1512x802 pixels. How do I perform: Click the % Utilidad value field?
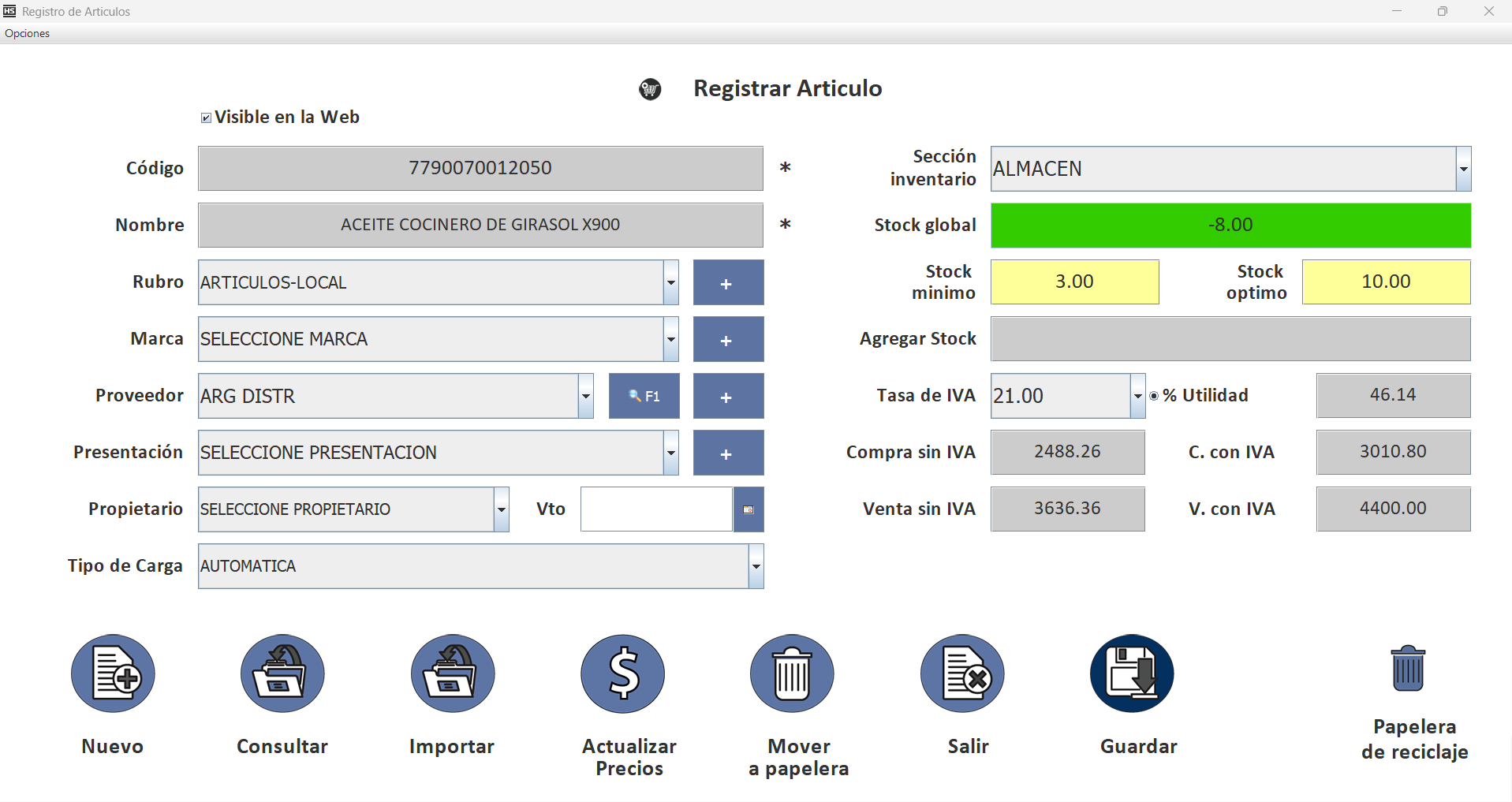tap(1393, 395)
